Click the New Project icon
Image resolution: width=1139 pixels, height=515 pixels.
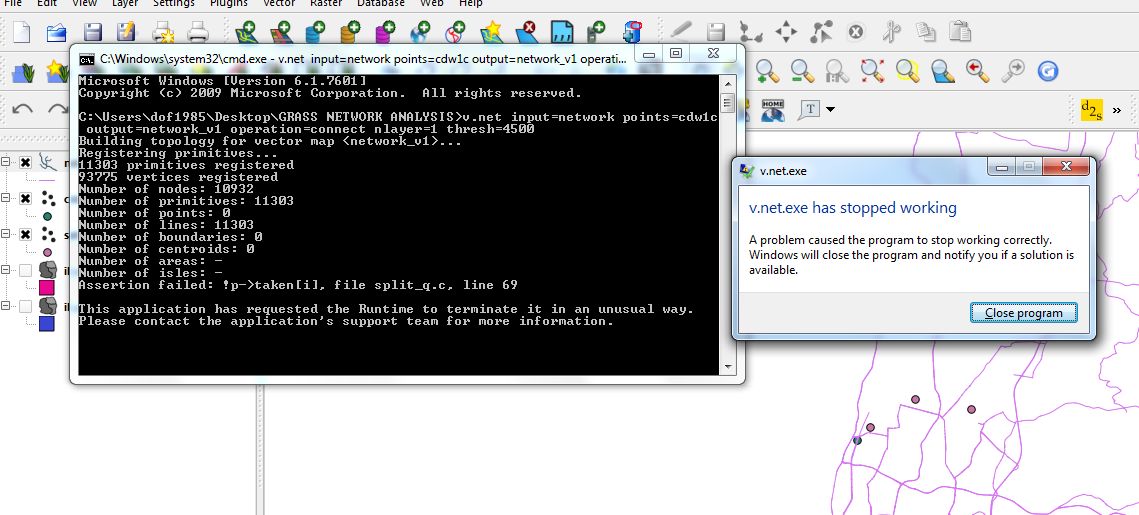tap(22, 32)
